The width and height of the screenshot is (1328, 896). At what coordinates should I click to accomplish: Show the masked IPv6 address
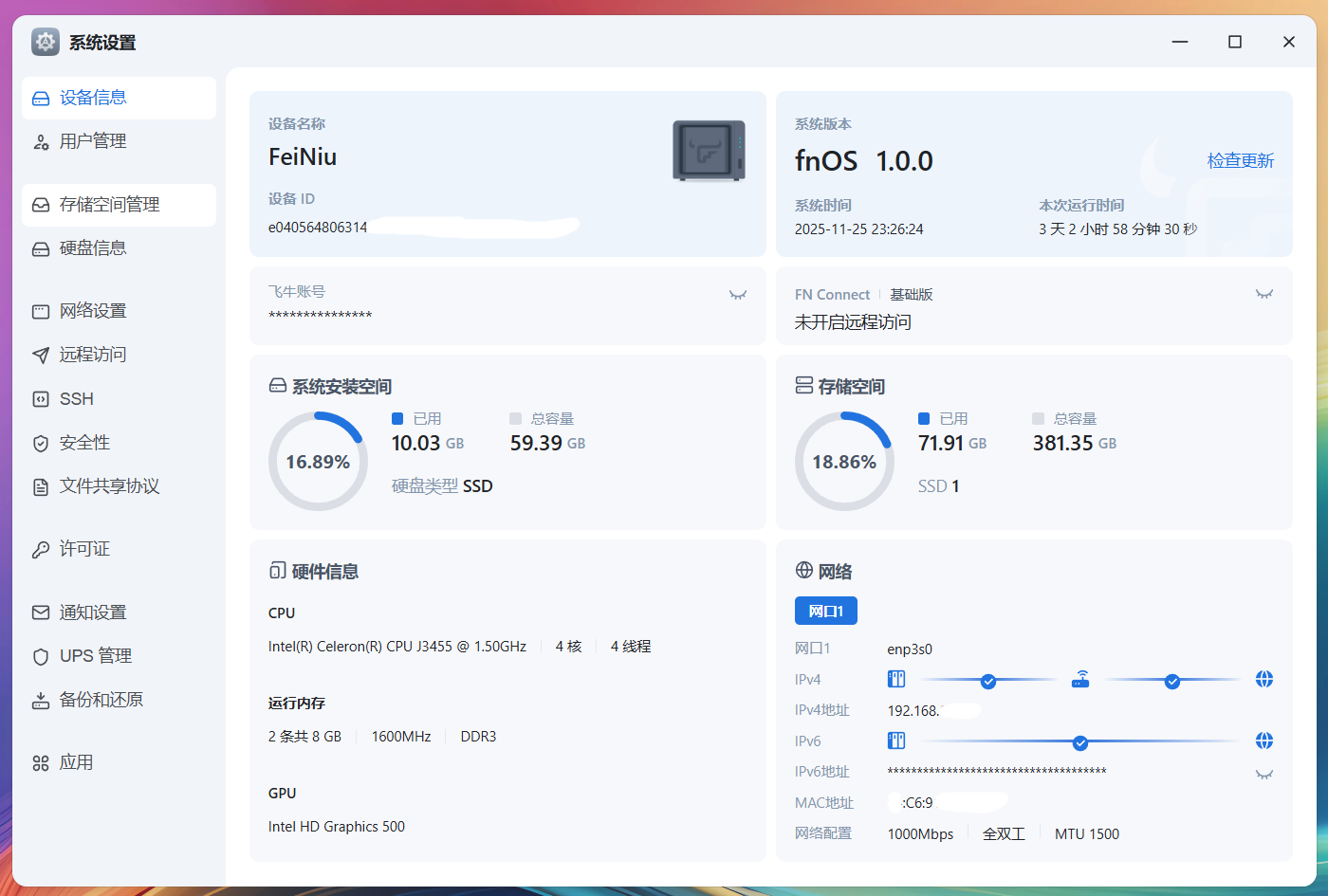[x=1263, y=775]
